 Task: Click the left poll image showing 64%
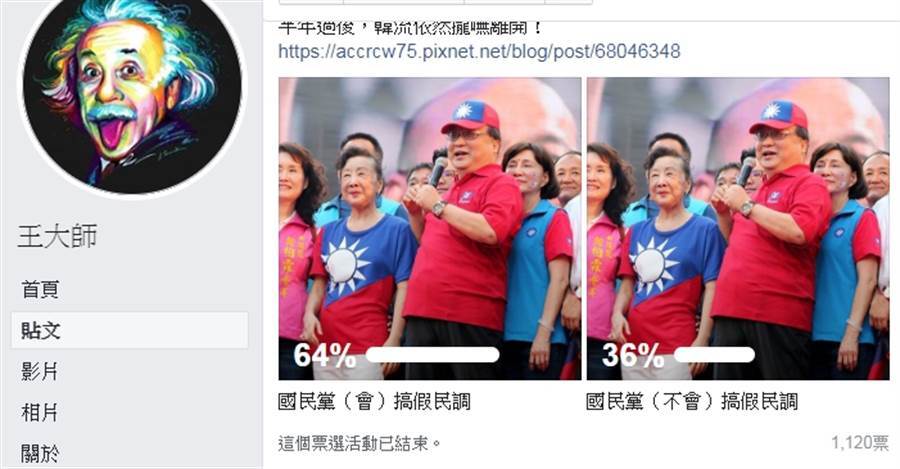tap(430, 228)
